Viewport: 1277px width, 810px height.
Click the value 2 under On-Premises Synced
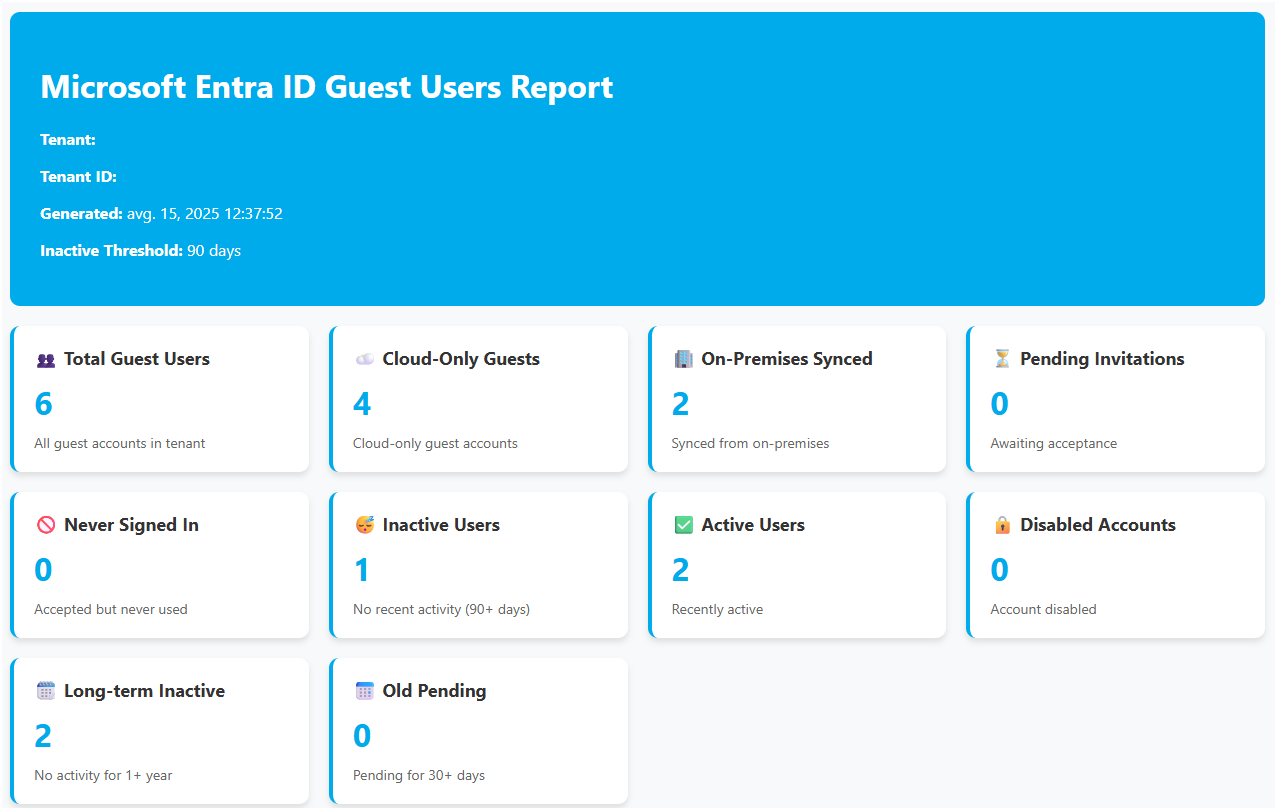(x=681, y=404)
